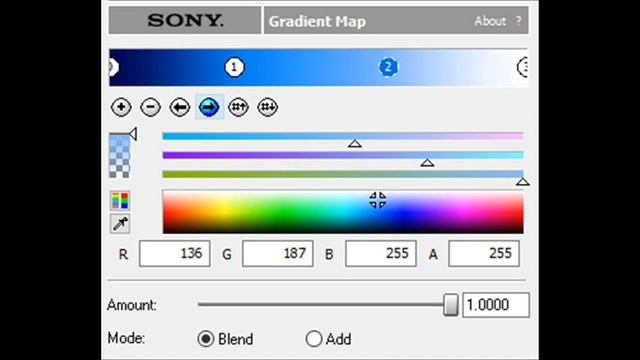Select gradient control point 3 at right edge
Screen dimensions: 640x360
pos(523,67)
